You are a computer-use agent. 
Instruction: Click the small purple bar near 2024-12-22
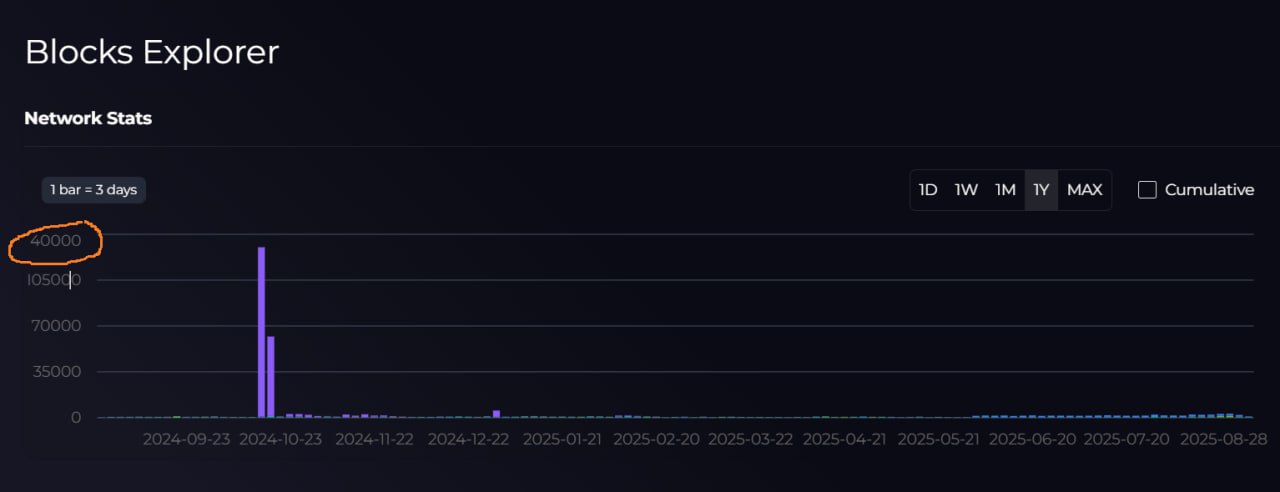pyautogui.click(x=496, y=413)
